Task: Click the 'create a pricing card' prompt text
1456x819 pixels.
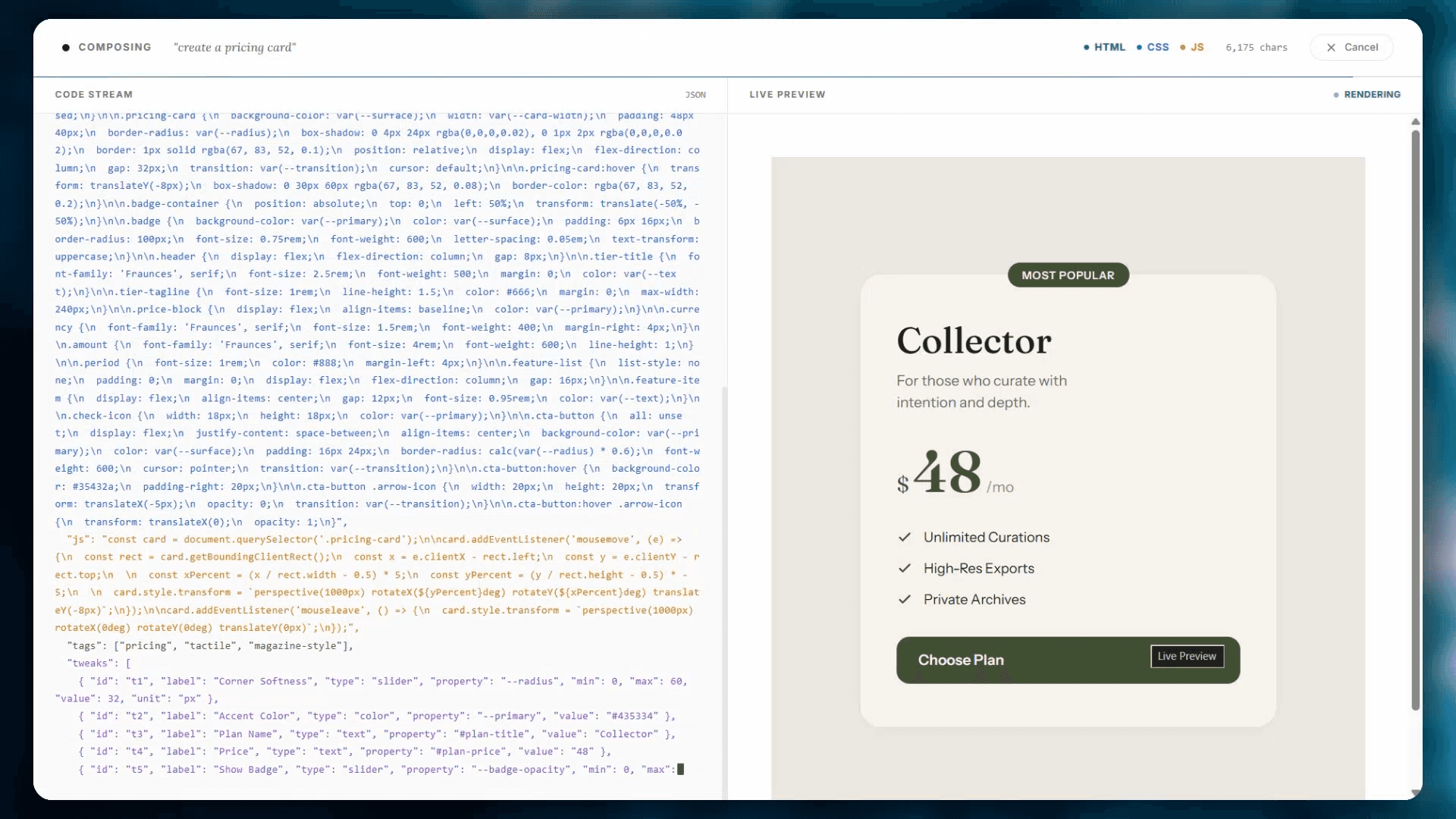Action: coord(234,47)
